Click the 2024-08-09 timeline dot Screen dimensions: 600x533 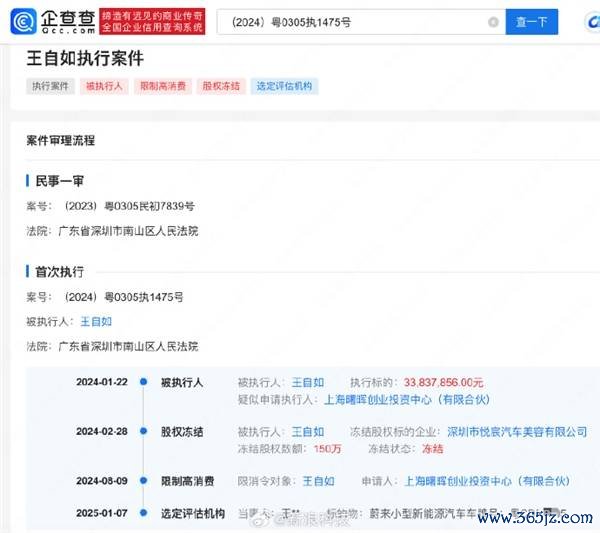(x=143, y=480)
